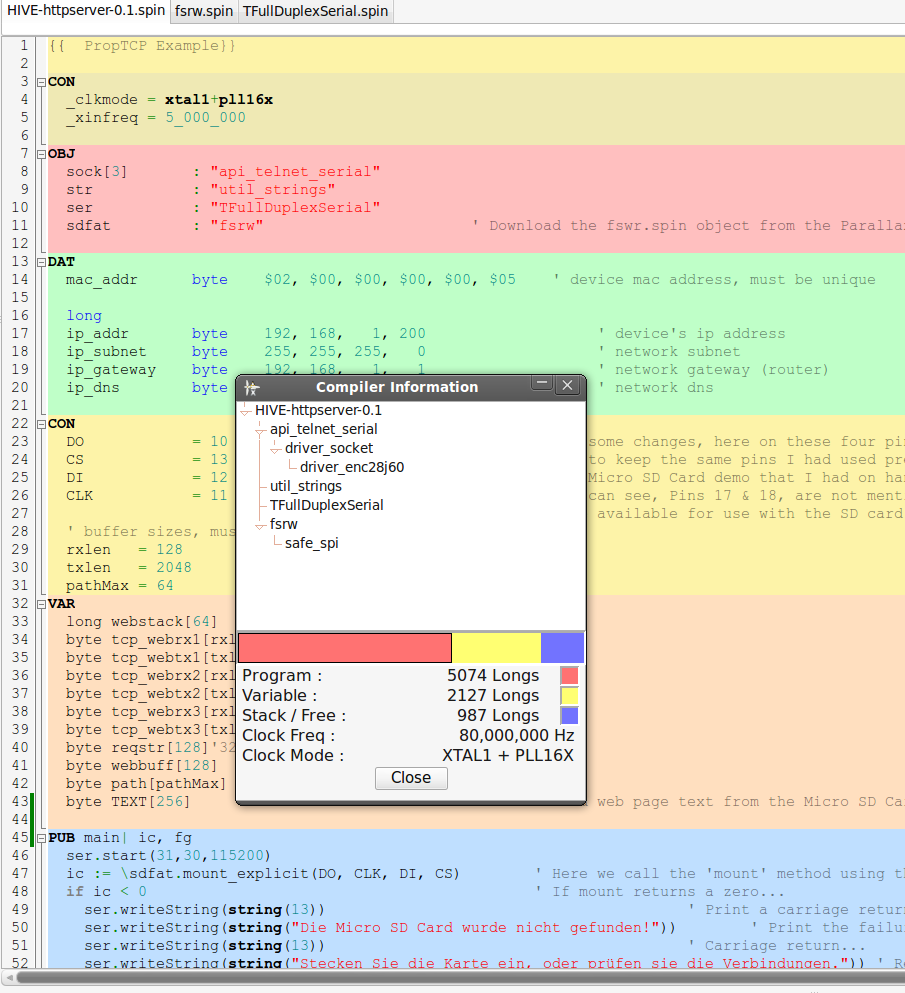Switch to the fsrw.spin tab
This screenshot has width=905, height=993.
[x=203, y=11]
